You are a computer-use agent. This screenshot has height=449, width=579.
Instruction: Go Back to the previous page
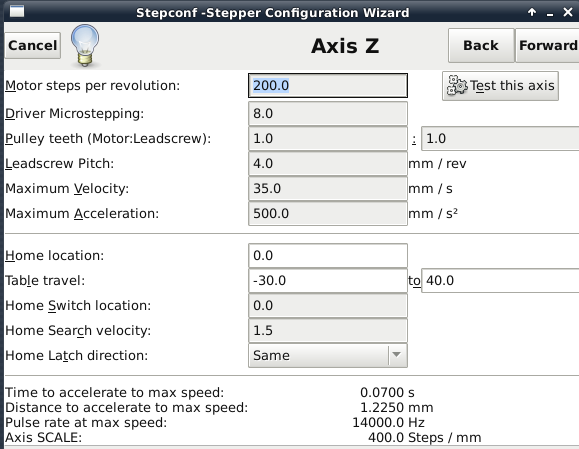pos(481,45)
